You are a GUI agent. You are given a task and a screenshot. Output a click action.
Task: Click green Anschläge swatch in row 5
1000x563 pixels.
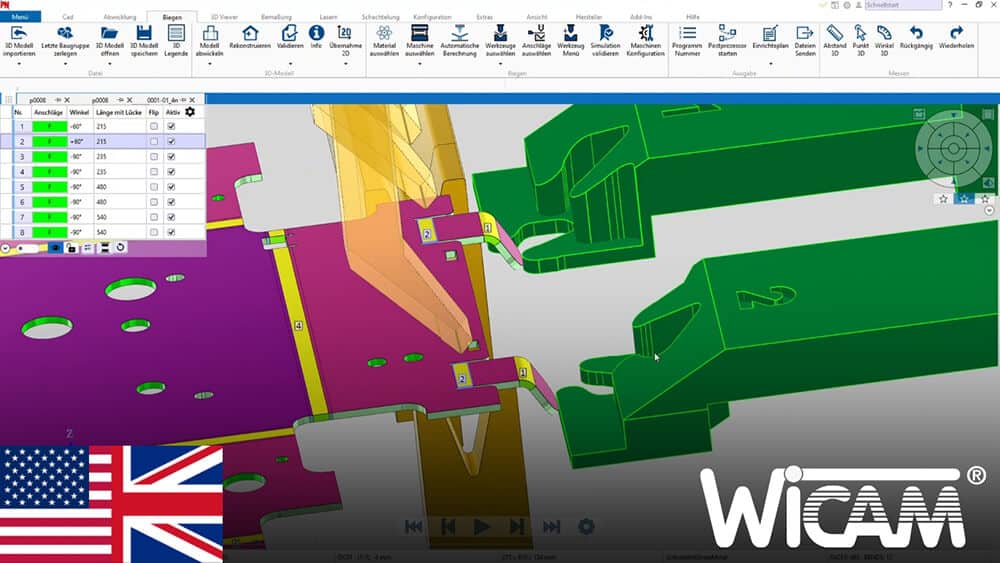point(48,187)
